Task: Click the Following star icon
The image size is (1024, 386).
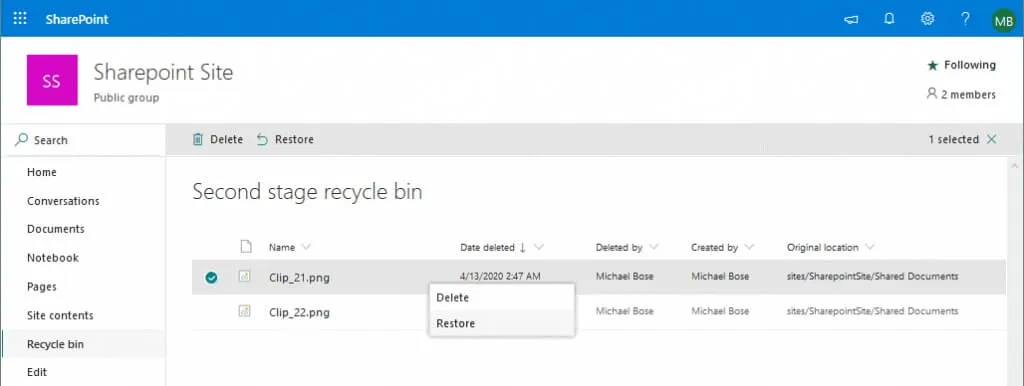Action: (933, 65)
